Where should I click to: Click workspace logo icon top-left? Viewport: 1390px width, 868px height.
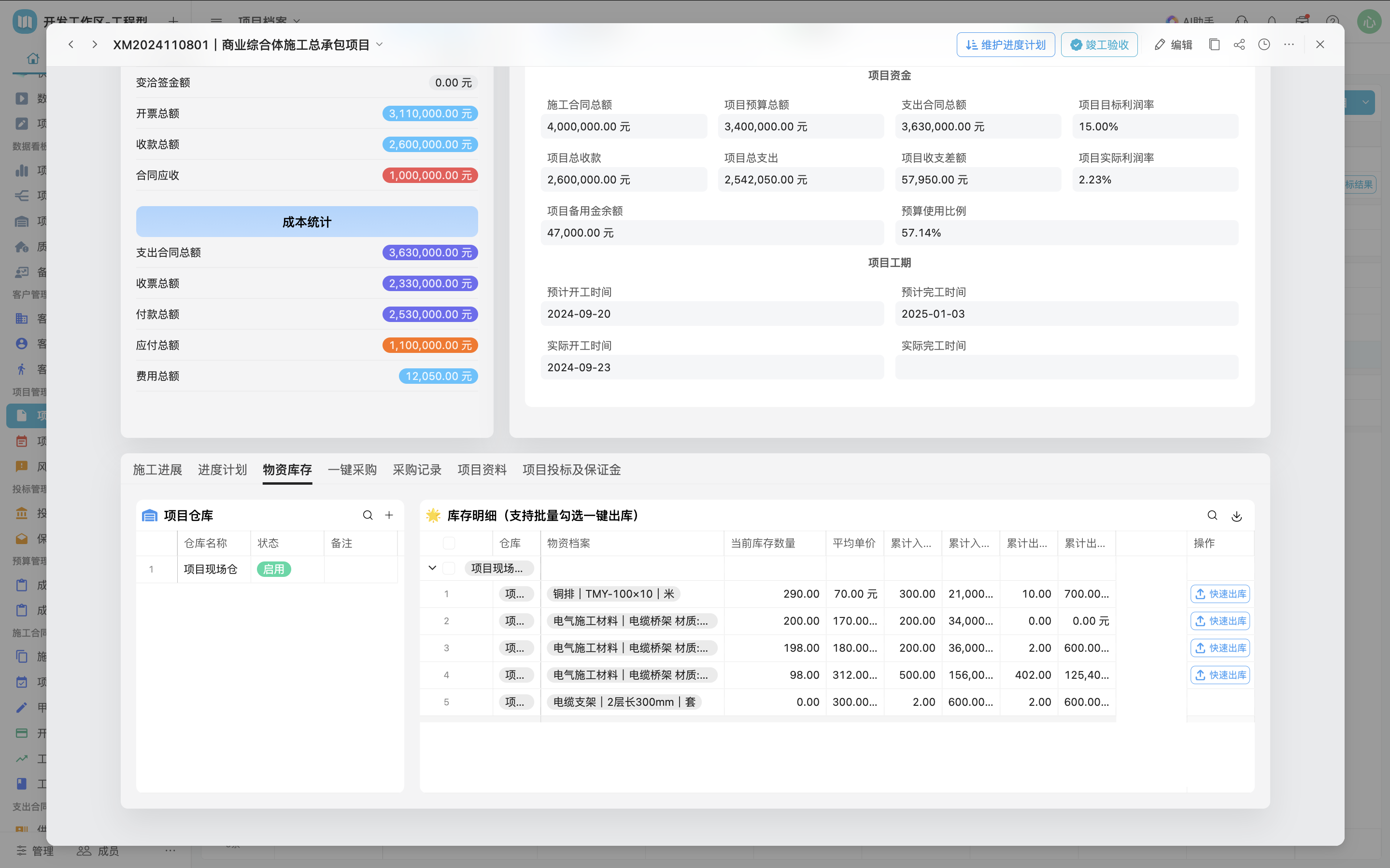point(25,22)
